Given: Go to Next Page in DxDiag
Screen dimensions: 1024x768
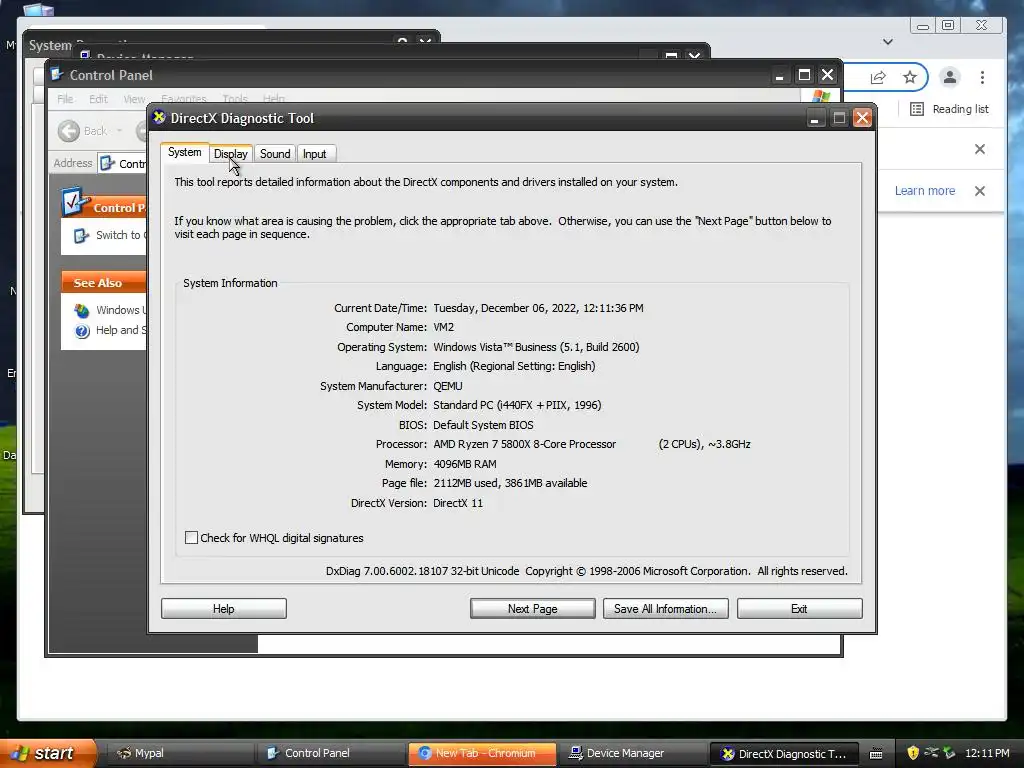Looking at the screenshot, I should pyautogui.click(x=532, y=609).
